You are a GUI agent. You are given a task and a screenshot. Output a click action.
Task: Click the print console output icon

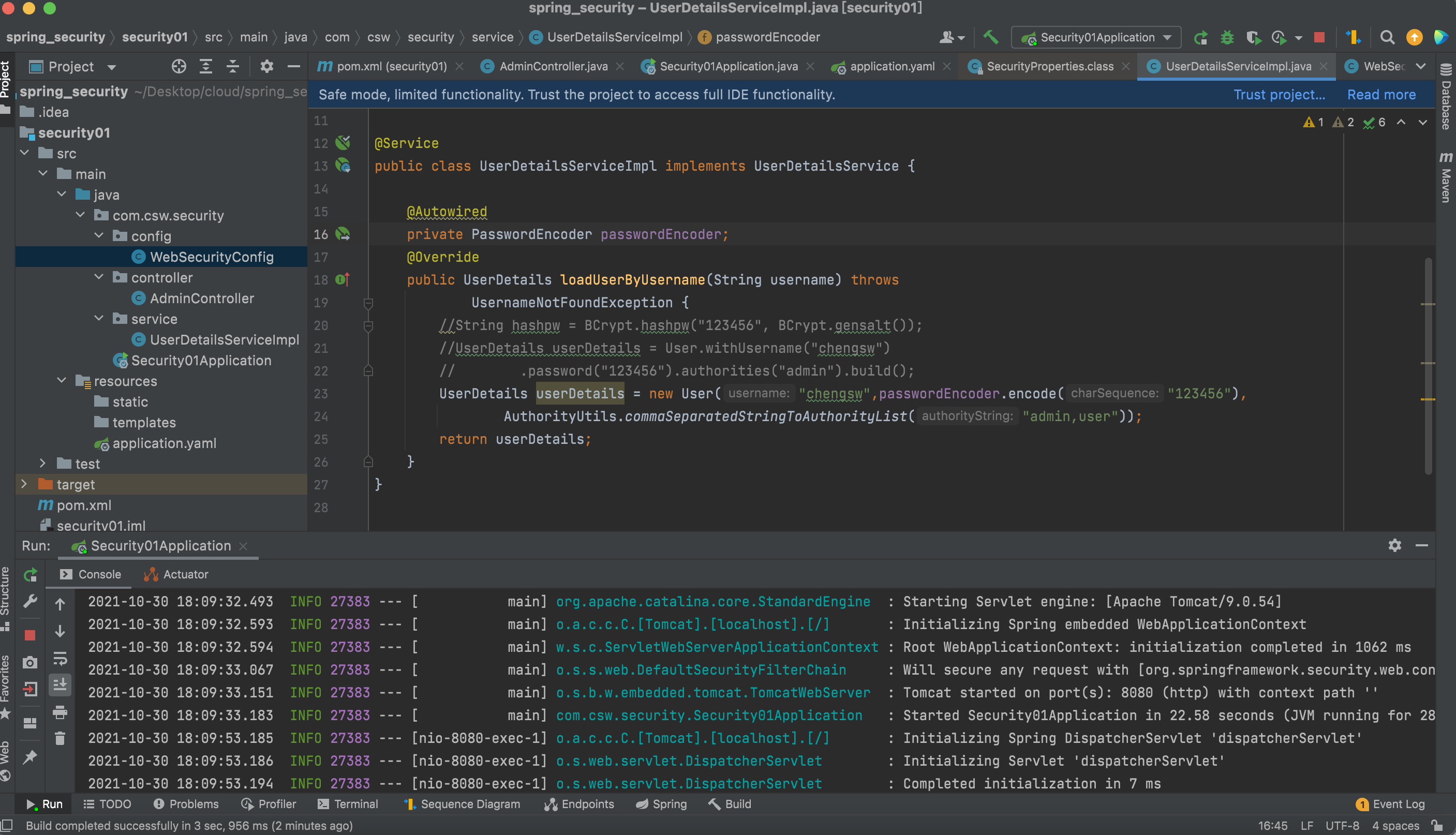[60, 713]
